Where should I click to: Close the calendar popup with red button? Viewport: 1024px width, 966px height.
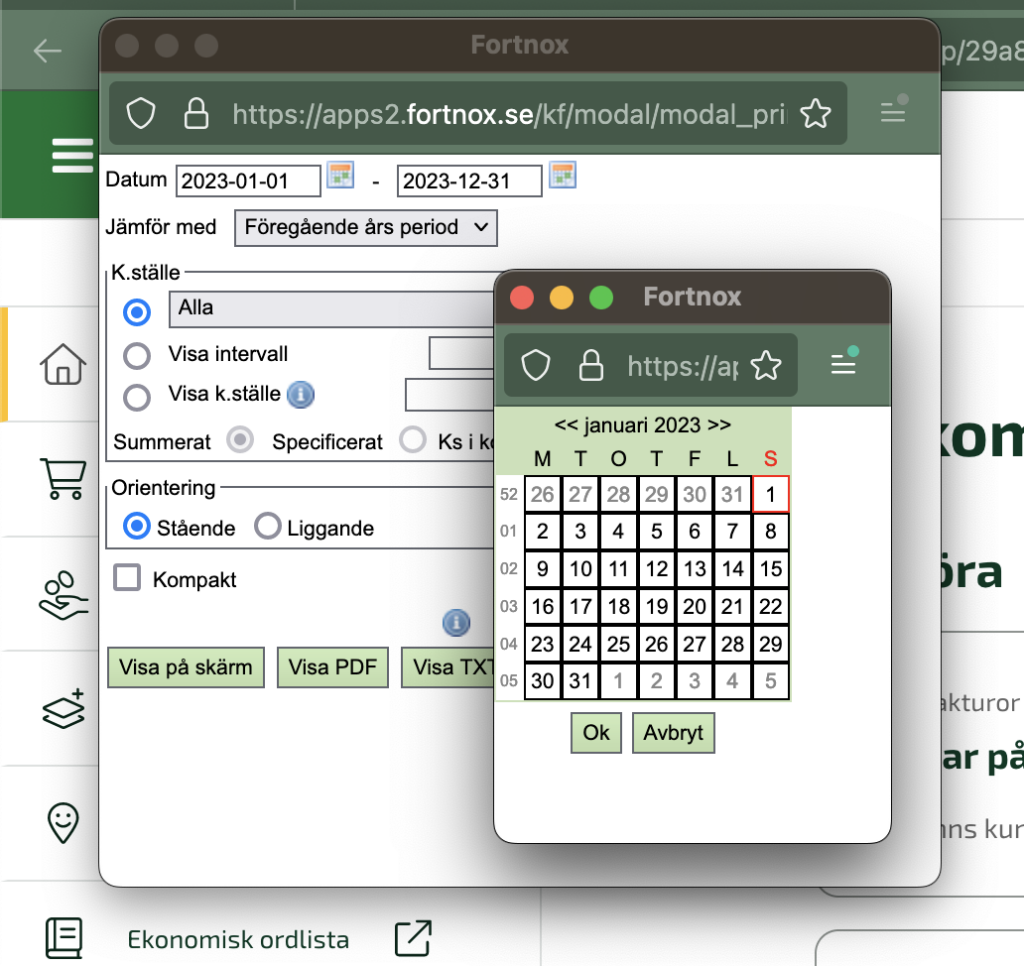[522, 297]
